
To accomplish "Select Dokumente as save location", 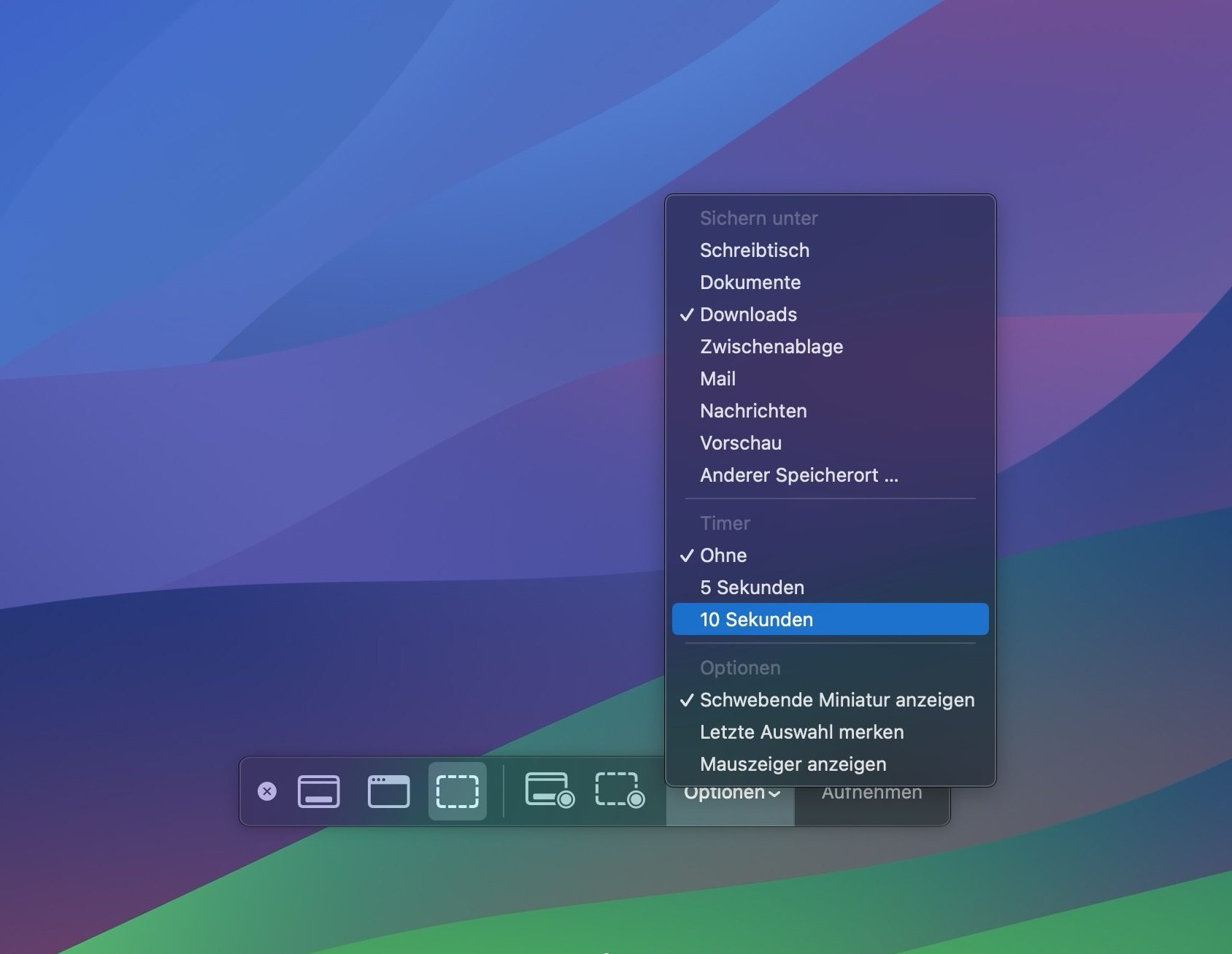I will [750, 282].
